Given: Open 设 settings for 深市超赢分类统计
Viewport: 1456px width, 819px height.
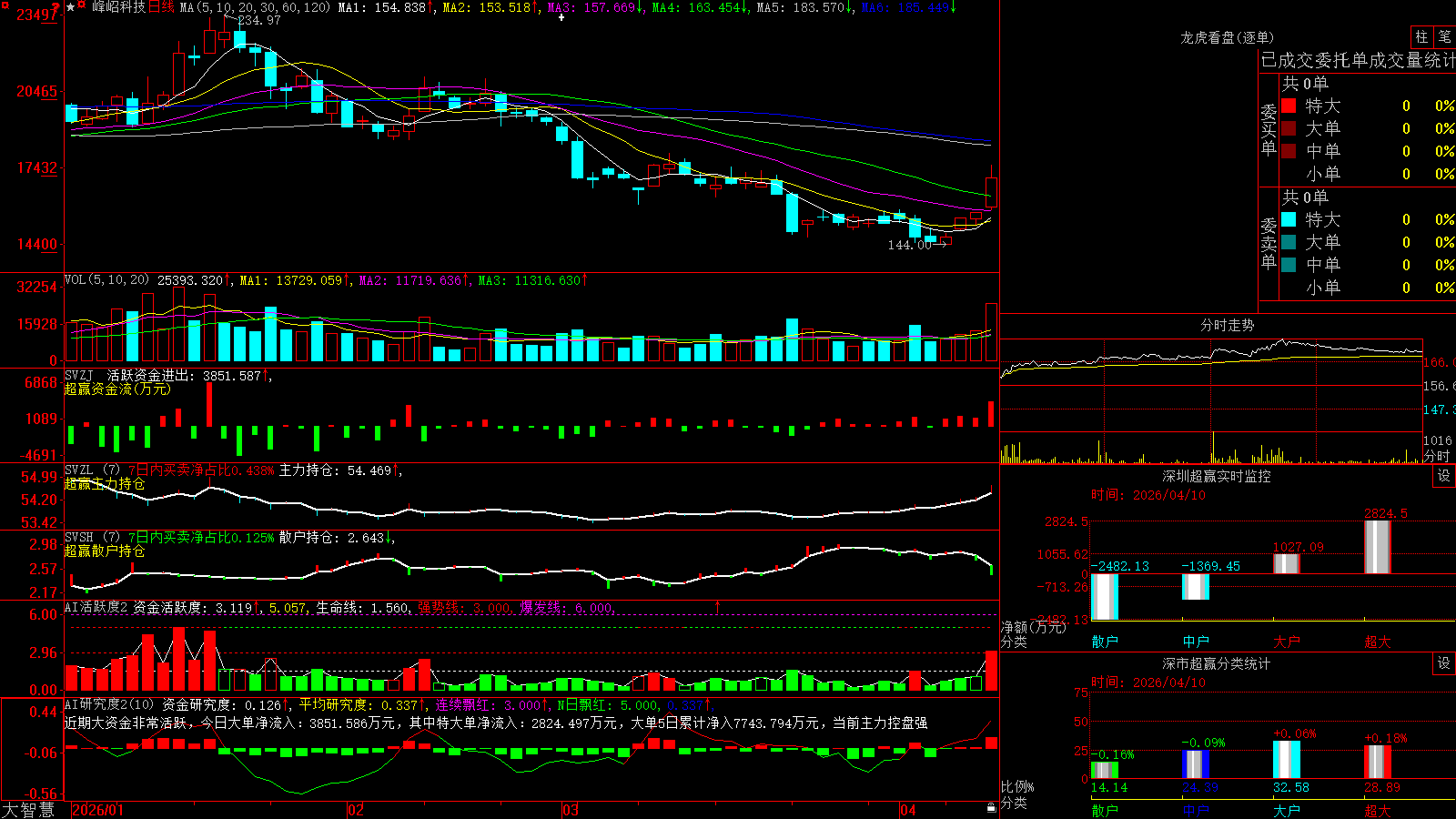Looking at the screenshot, I should [1444, 663].
